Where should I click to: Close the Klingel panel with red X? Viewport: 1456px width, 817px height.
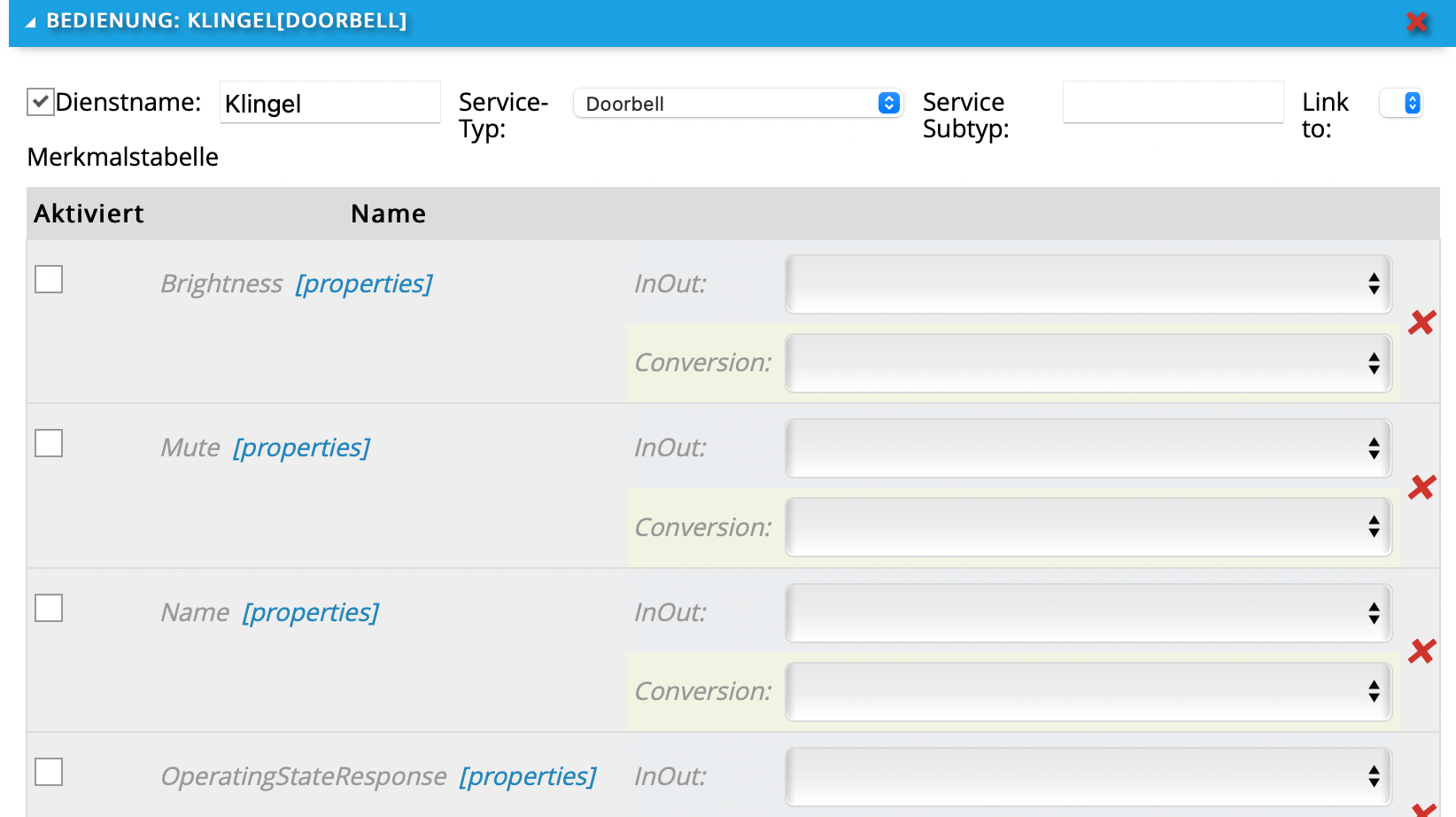coord(1417,22)
